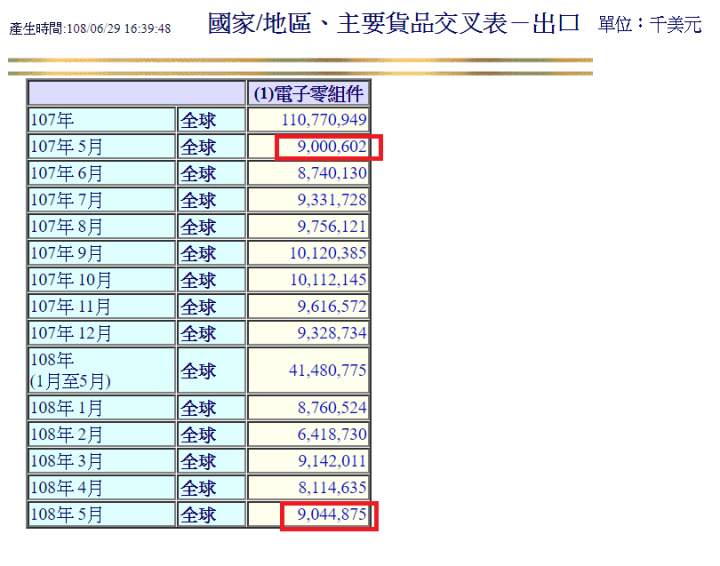This screenshot has width=720, height=566.
Task: Click the value 8,740,130
Action: click(332, 173)
